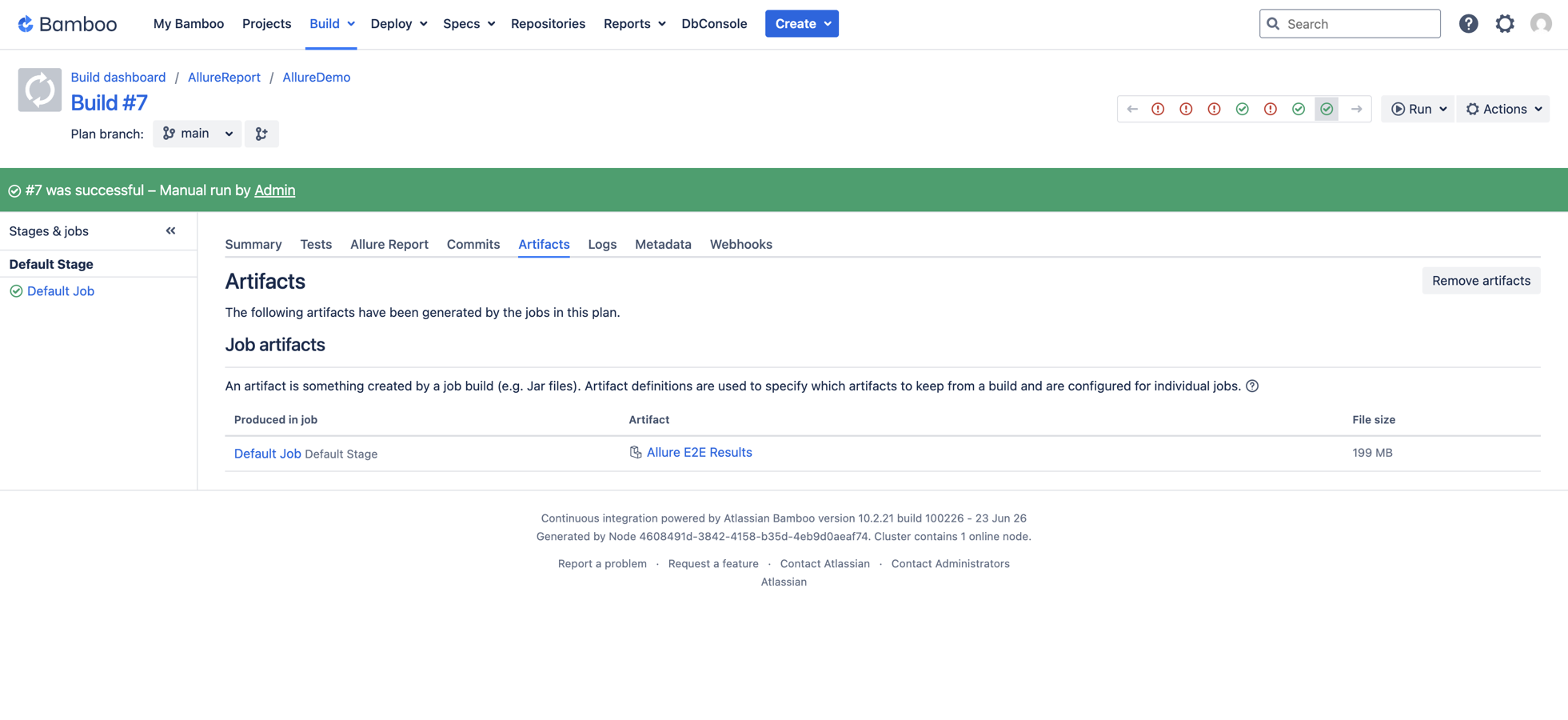Screen dimensions: 1568x720
Task: Click the plan avatar icon beside Build #7
Action: [x=40, y=90]
